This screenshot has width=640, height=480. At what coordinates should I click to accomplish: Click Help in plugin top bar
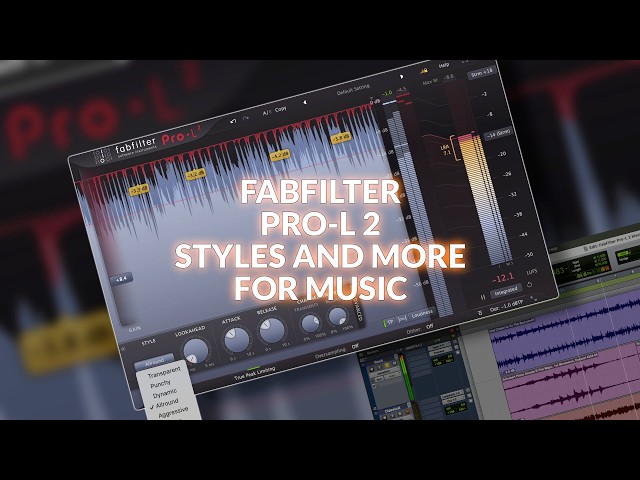click(x=444, y=65)
